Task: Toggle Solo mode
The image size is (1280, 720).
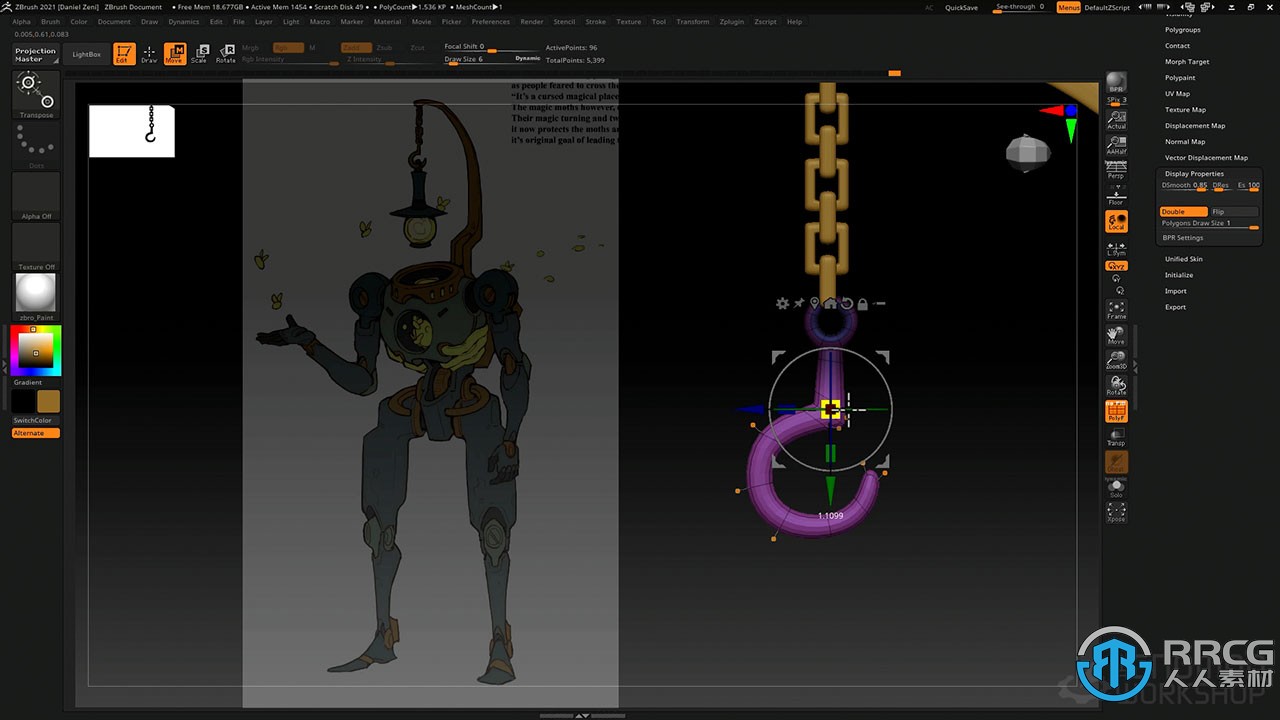Action: [1116, 488]
